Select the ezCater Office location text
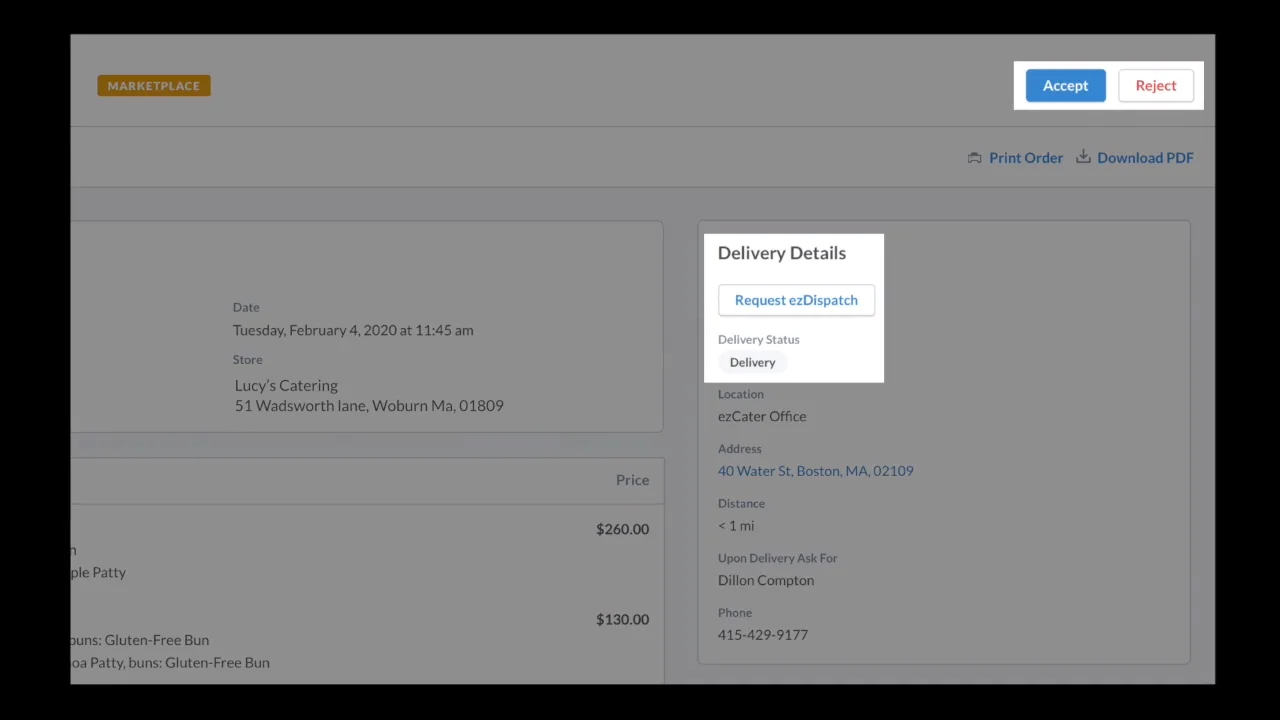This screenshot has height=720, width=1280. [762, 416]
